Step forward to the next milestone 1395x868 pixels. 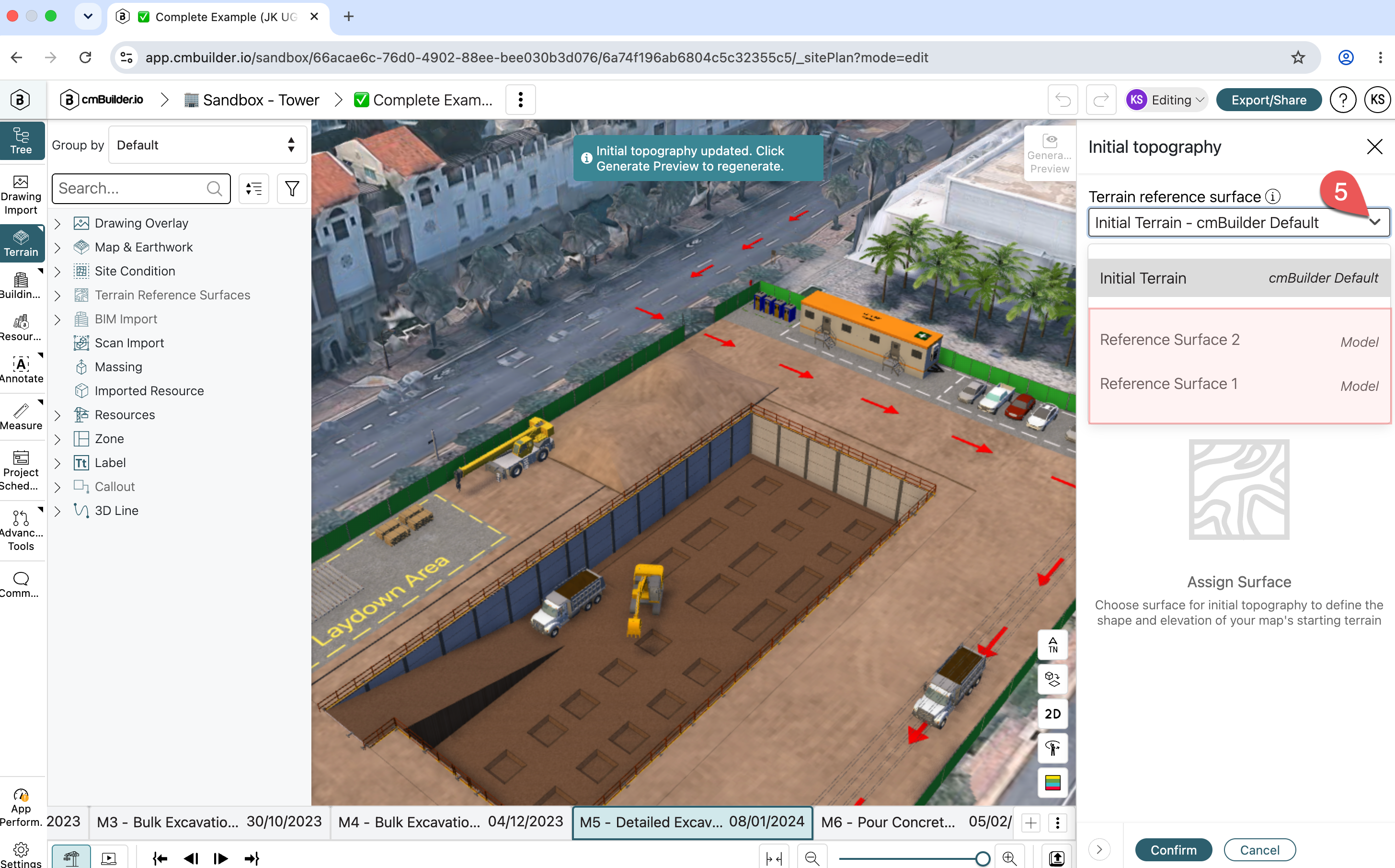(x=220, y=858)
